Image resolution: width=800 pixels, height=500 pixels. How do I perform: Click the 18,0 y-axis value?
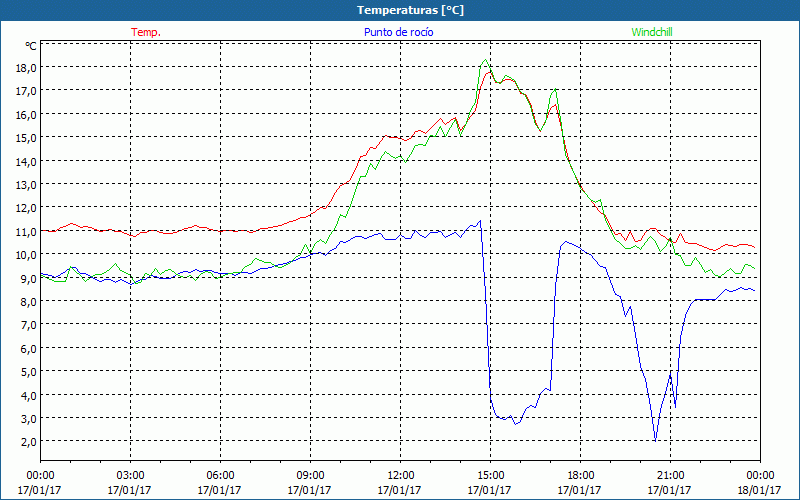tap(26, 68)
